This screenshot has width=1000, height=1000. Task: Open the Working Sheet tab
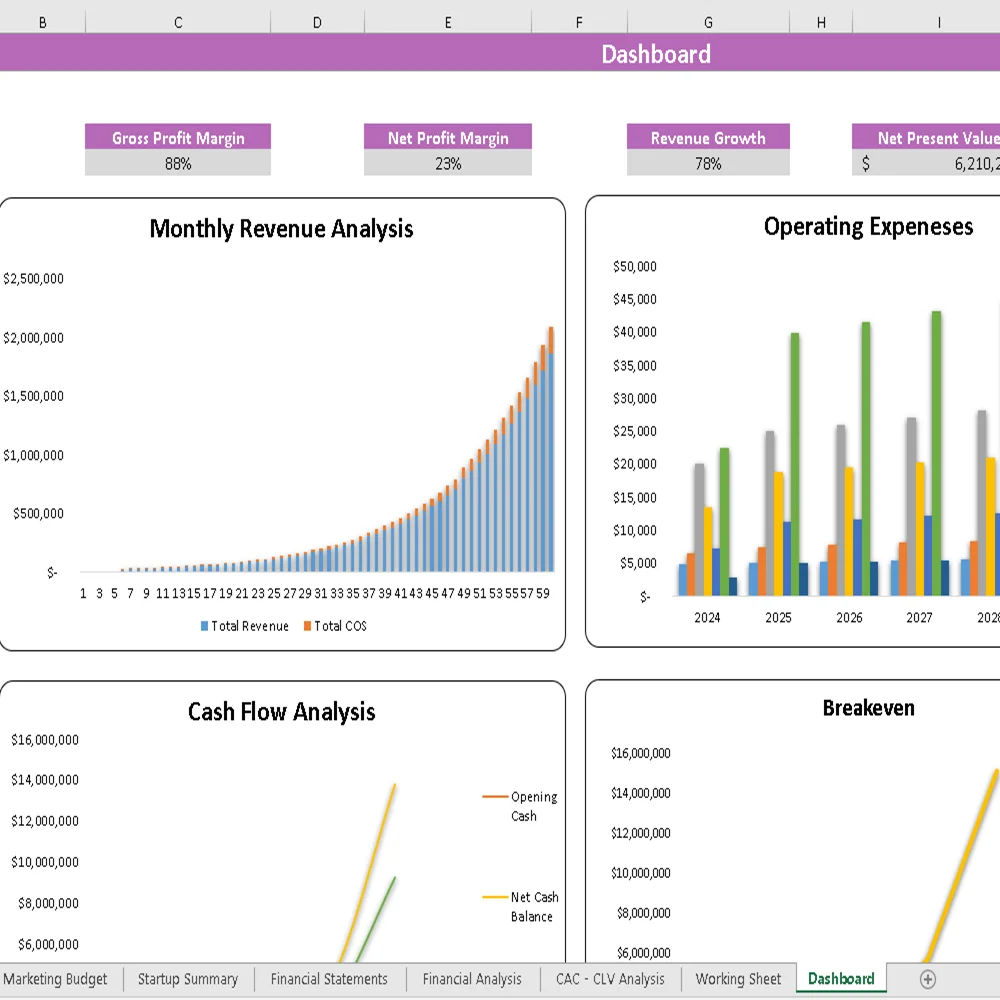(x=738, y=979)
